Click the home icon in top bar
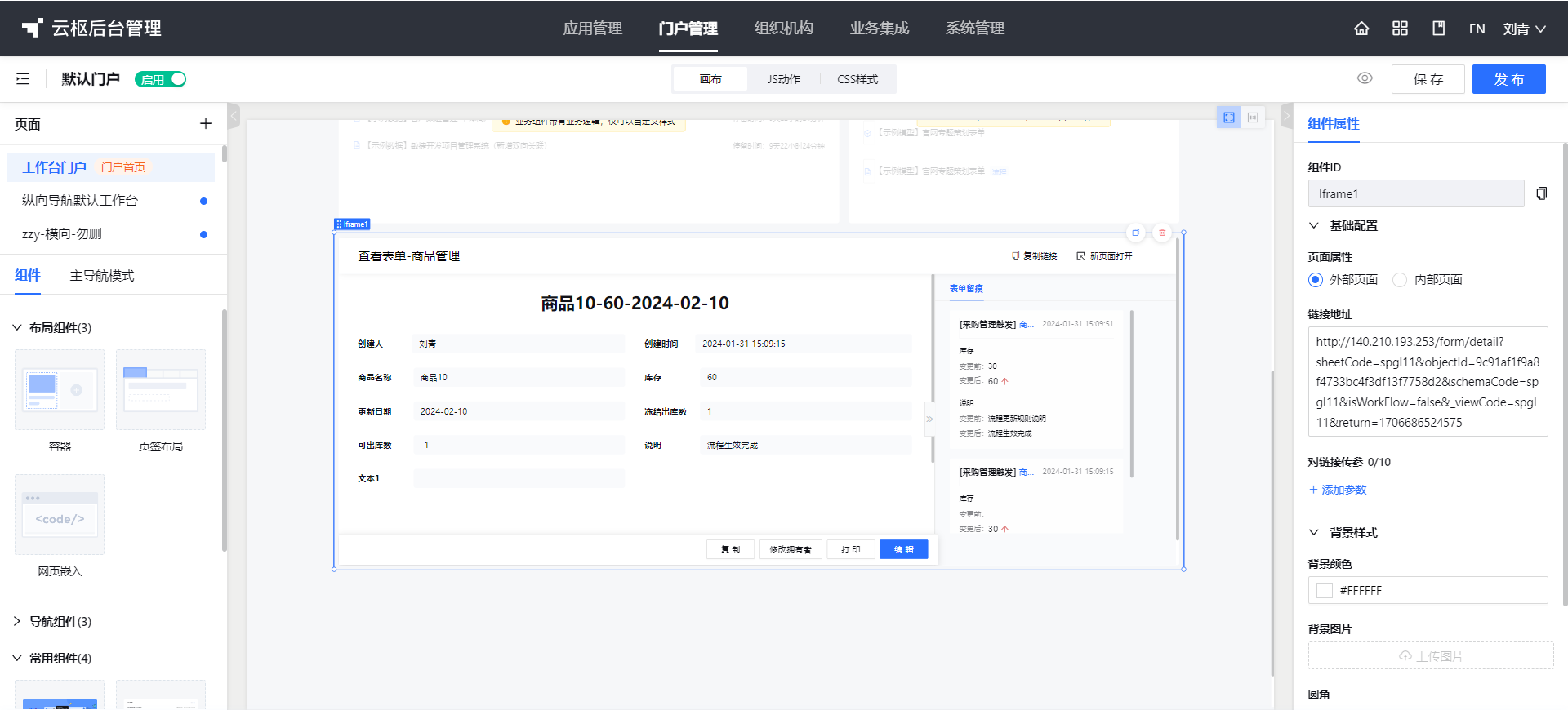This screenshot has height=710, width=1568. point(1361,29)
